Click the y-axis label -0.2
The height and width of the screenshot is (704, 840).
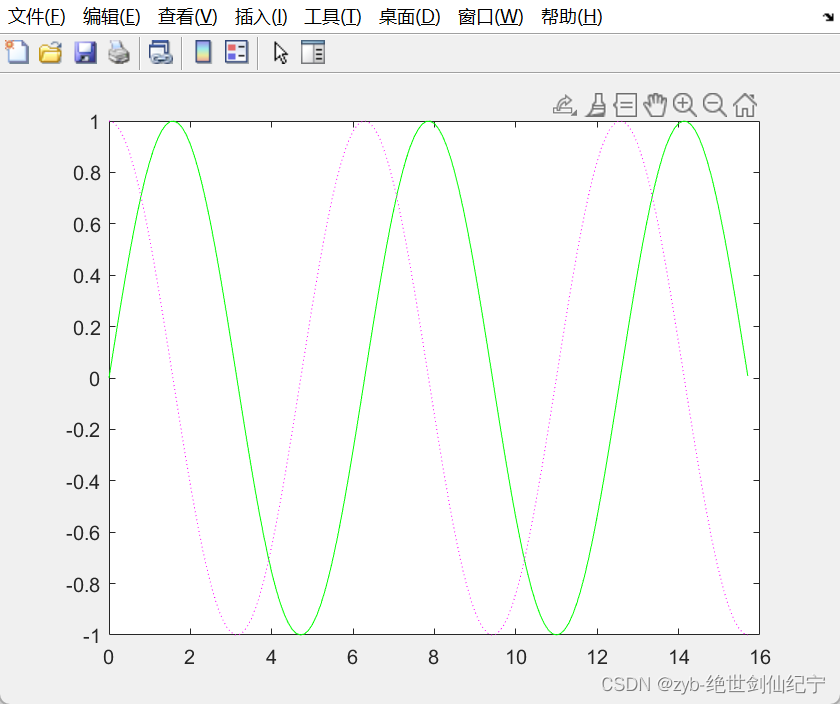(x=83, y=430)
